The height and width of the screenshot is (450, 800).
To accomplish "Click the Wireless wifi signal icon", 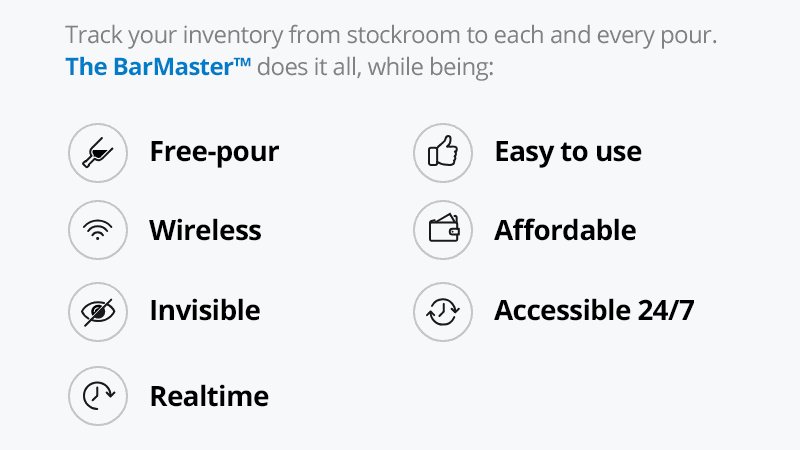I will click(x=98, y=230).
